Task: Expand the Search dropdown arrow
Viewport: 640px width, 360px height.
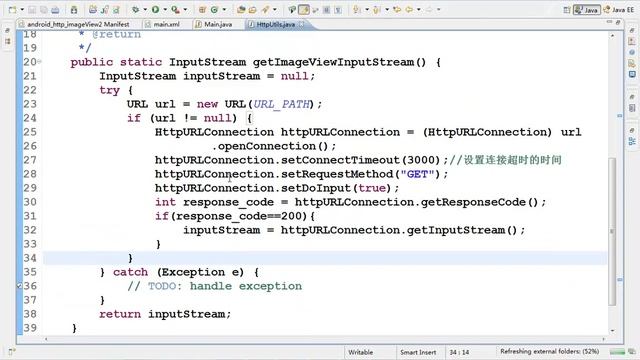Action: [275, 9]
